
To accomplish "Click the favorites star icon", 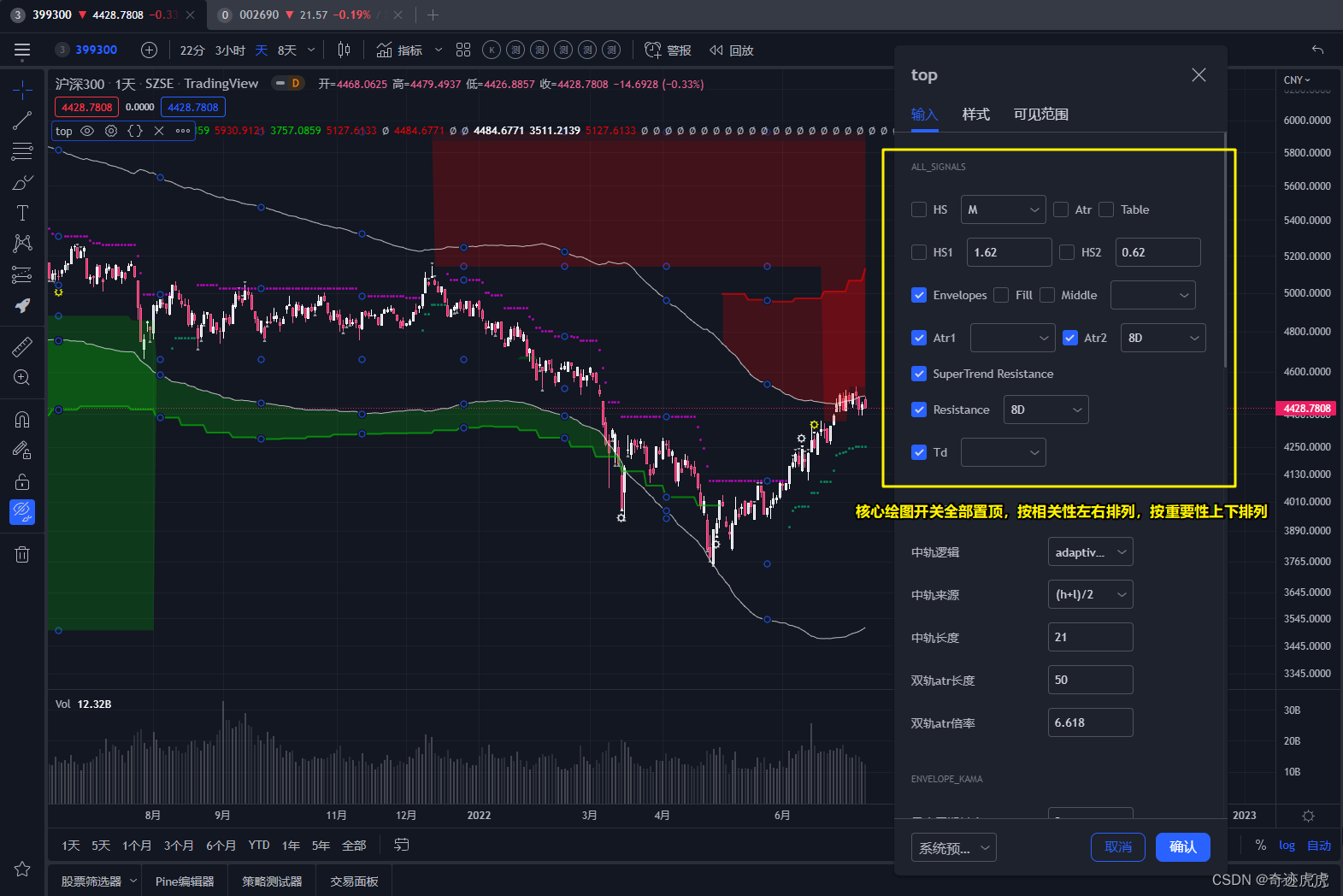I will click(22, 869).
